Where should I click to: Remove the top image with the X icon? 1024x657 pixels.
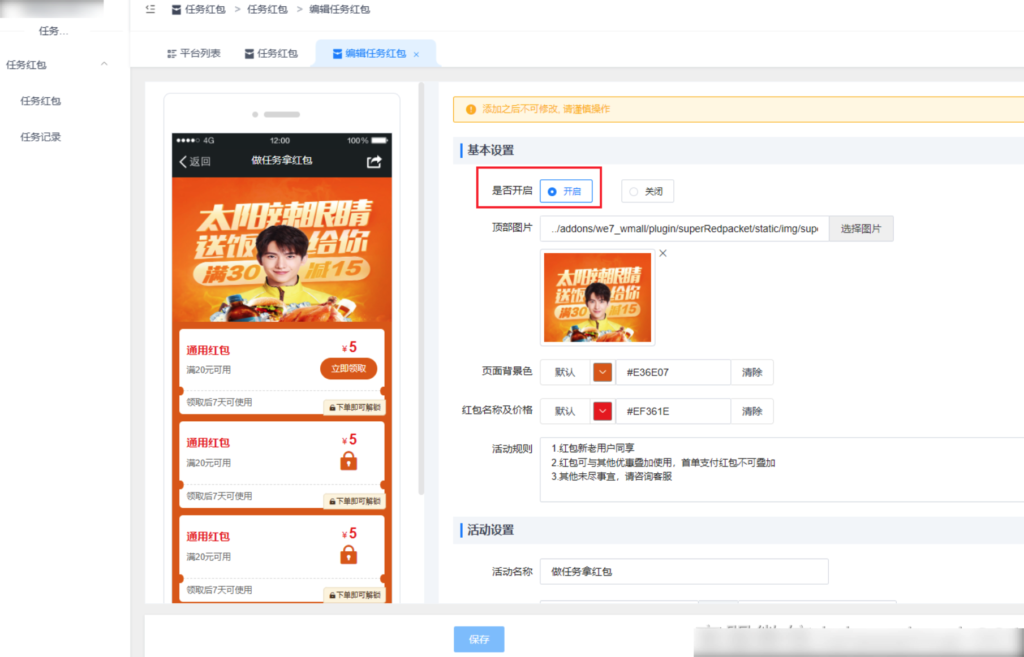(x=663, y=254)
